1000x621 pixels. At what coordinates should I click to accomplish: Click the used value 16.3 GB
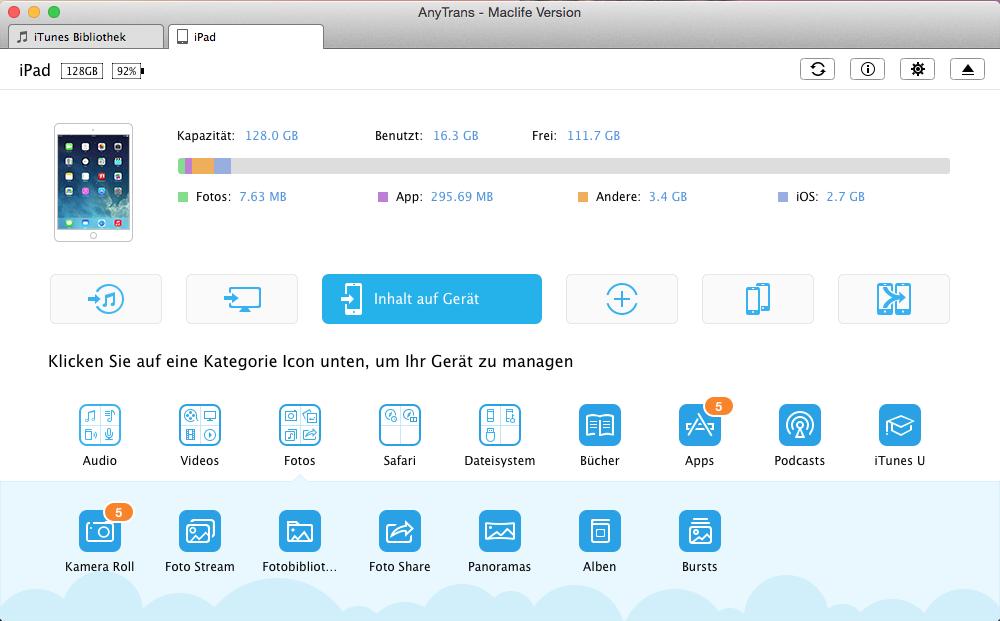(455, 136)
